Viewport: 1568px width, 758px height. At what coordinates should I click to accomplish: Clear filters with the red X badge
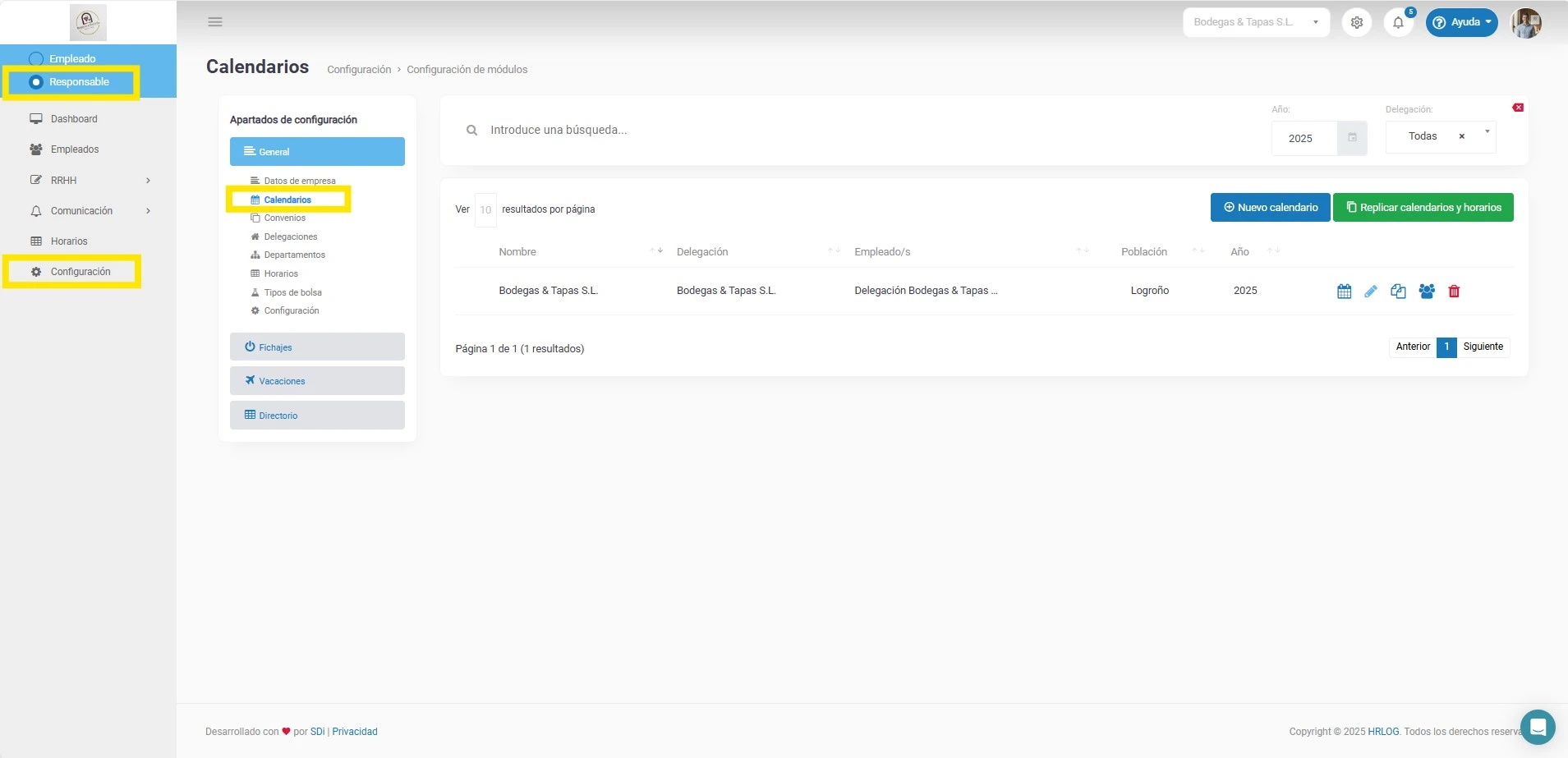tap(1519, 107)
